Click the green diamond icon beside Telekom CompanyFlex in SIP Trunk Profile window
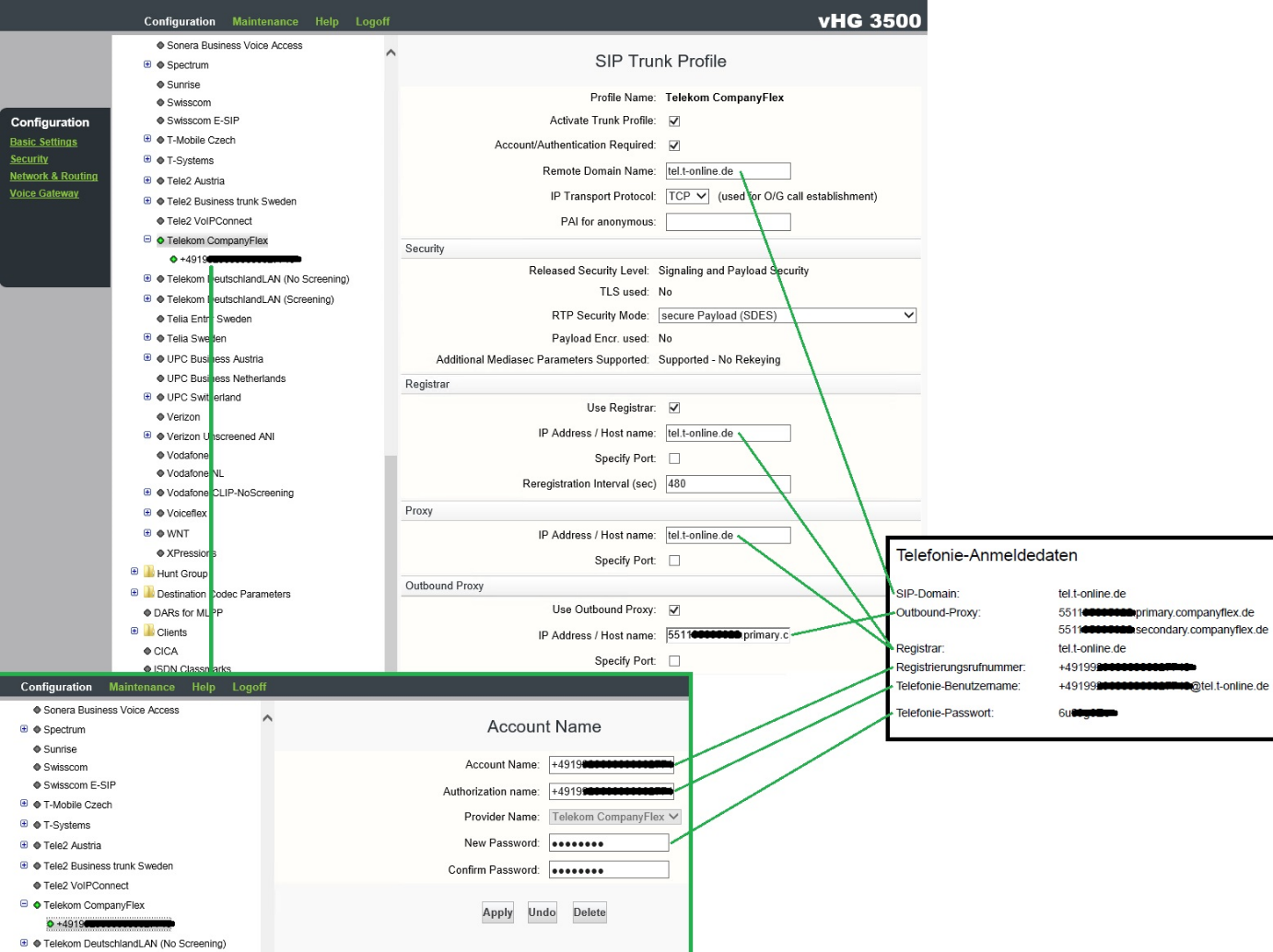1273x952 pixels. 160,241
